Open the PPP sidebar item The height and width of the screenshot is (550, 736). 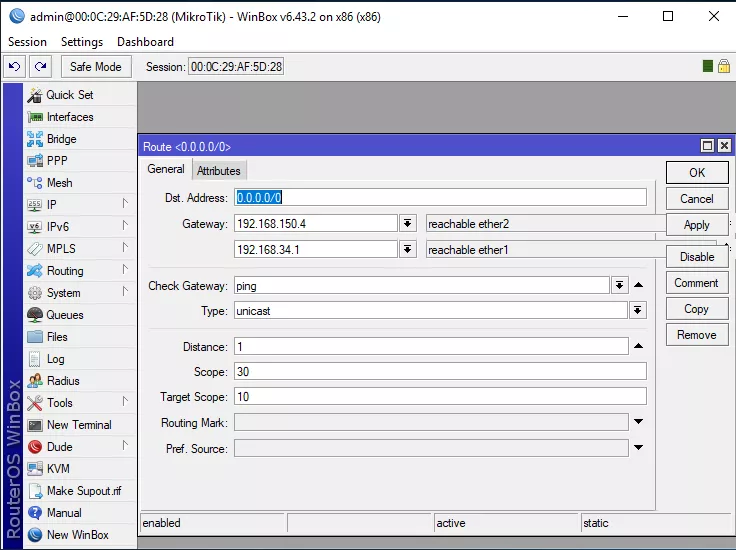[x=80, y=161]
